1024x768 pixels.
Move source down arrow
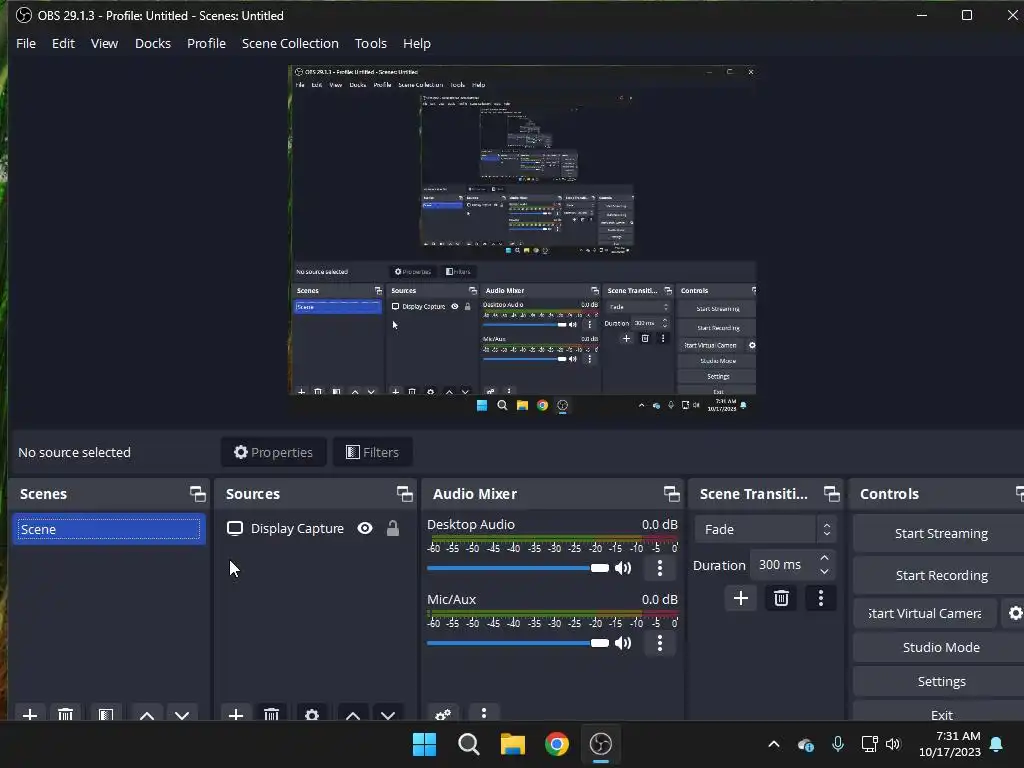pos(388,714)
